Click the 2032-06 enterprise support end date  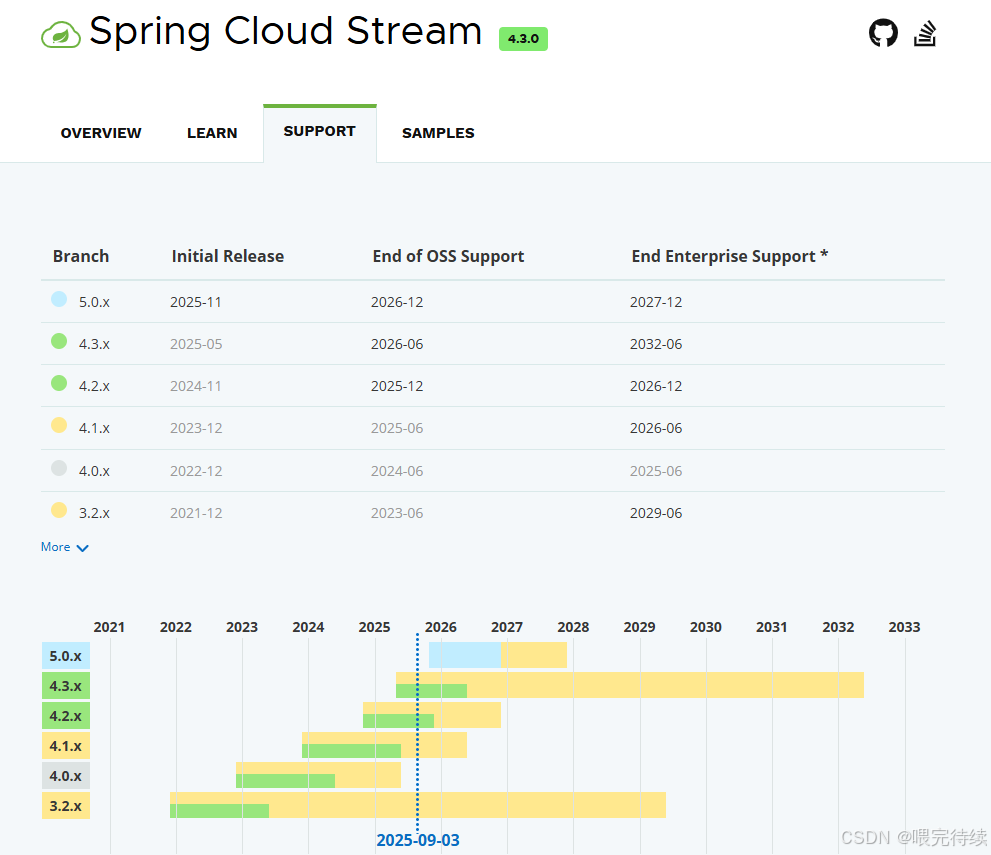tap(656, 344)
